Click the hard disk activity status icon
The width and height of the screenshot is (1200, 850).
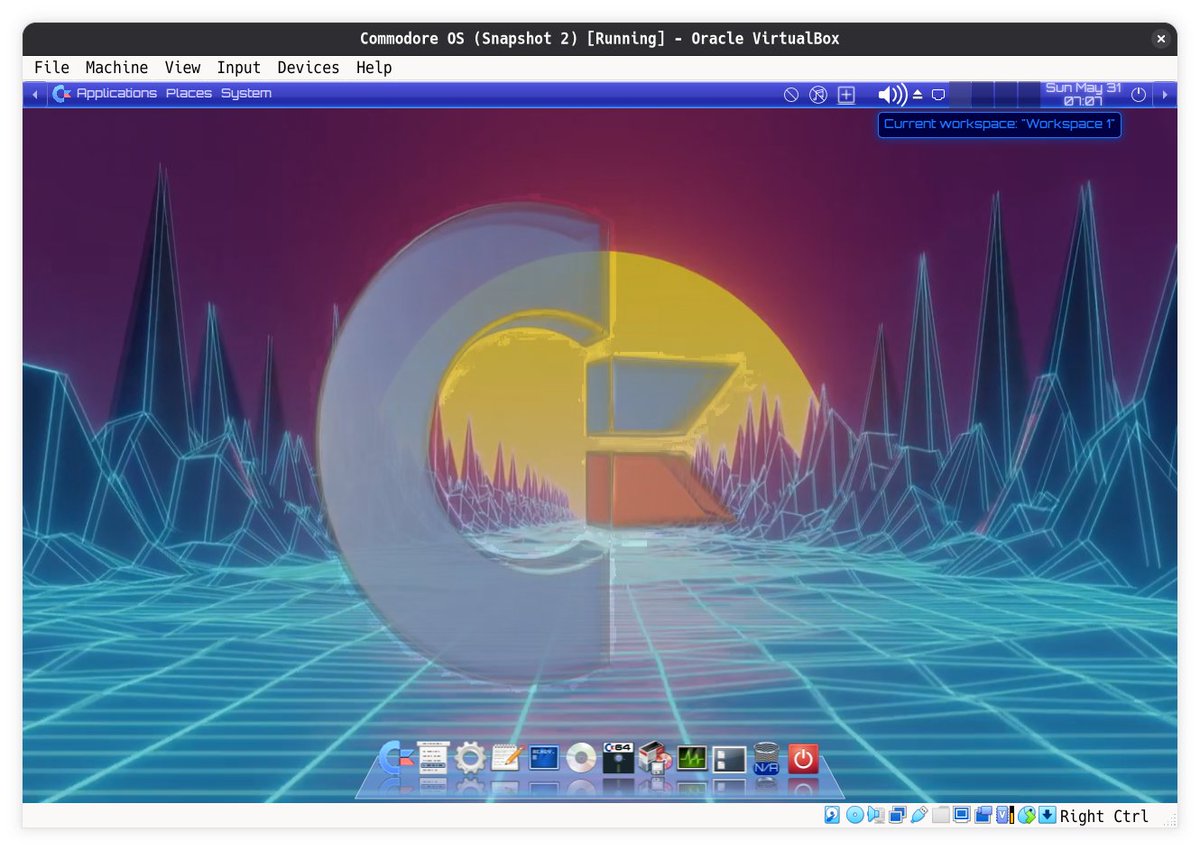(832, 815)
